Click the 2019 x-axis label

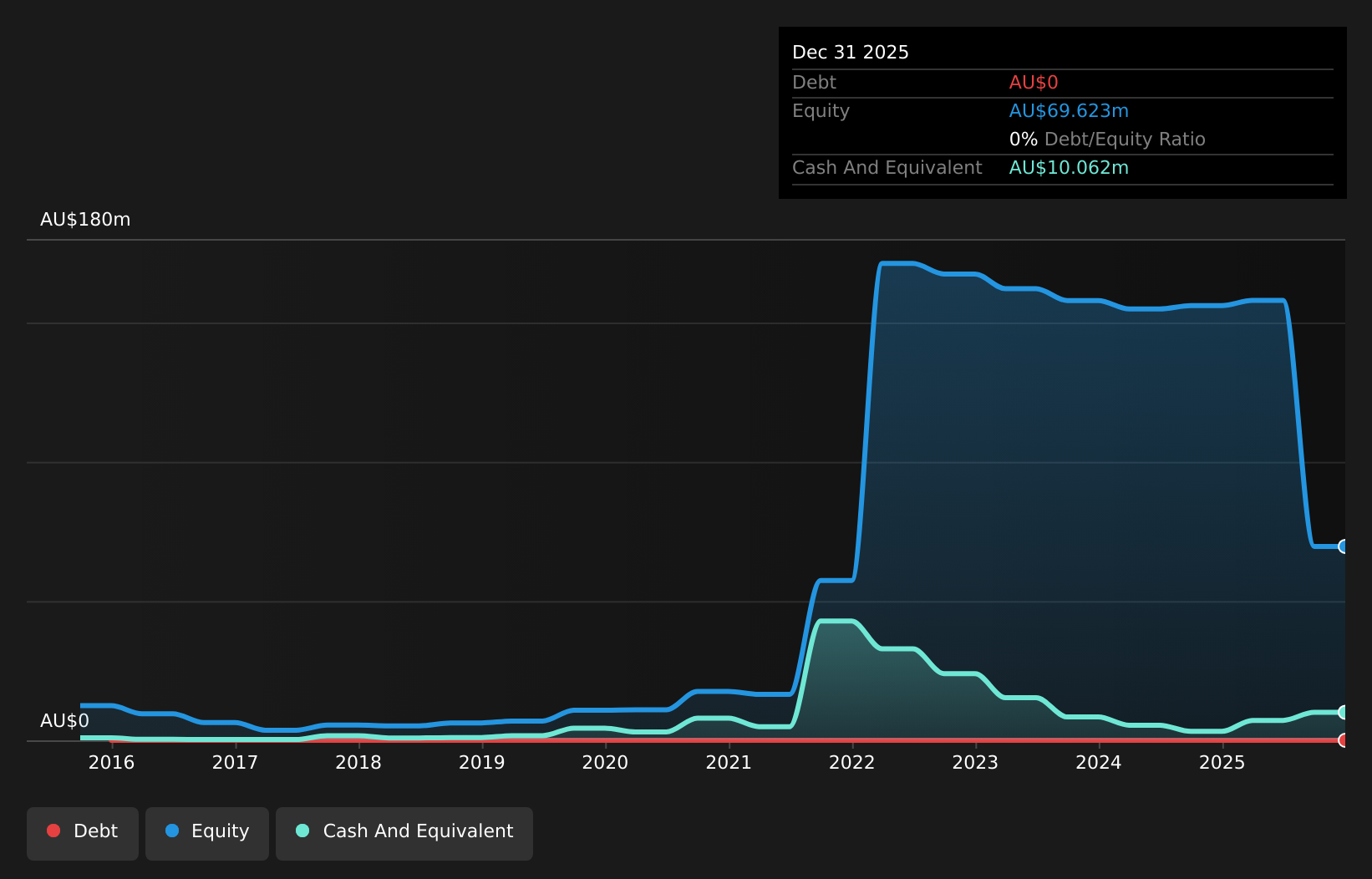click(482, 762)
